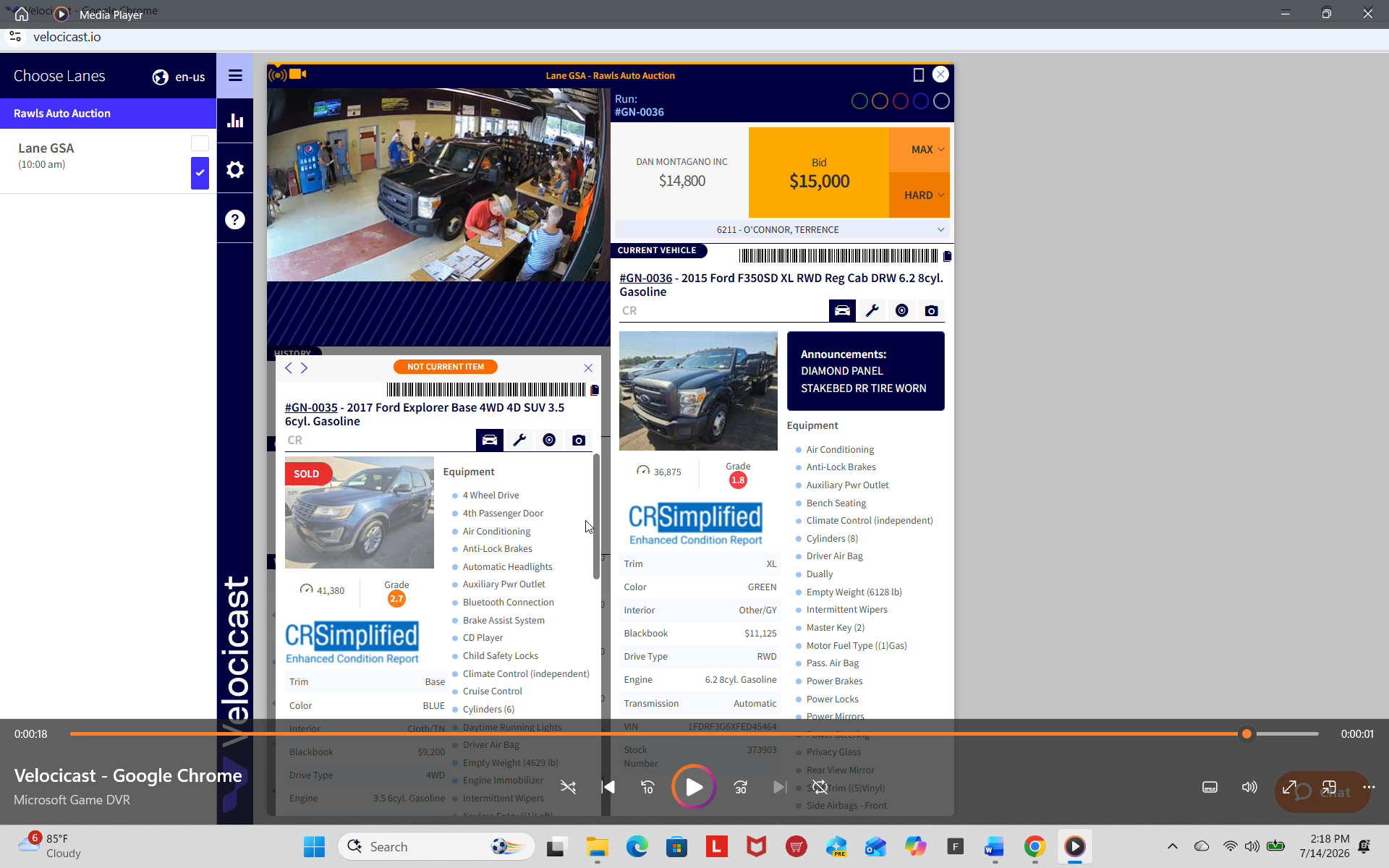The height and width of the screenshot is (868, 1389).
Task: Open #GN-0036 vehicle link
Action: coord(645,278)
